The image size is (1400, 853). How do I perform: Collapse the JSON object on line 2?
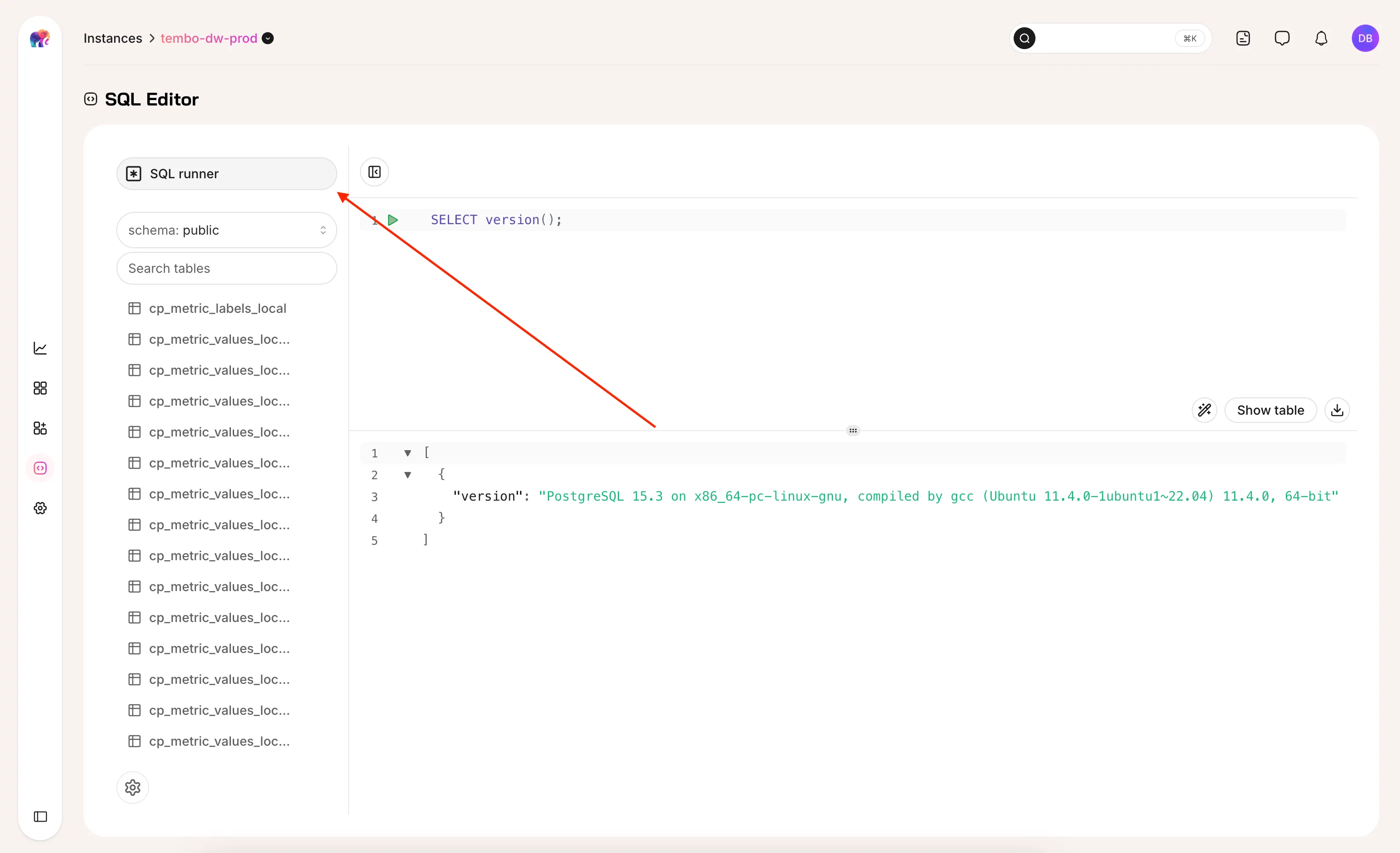407,475
